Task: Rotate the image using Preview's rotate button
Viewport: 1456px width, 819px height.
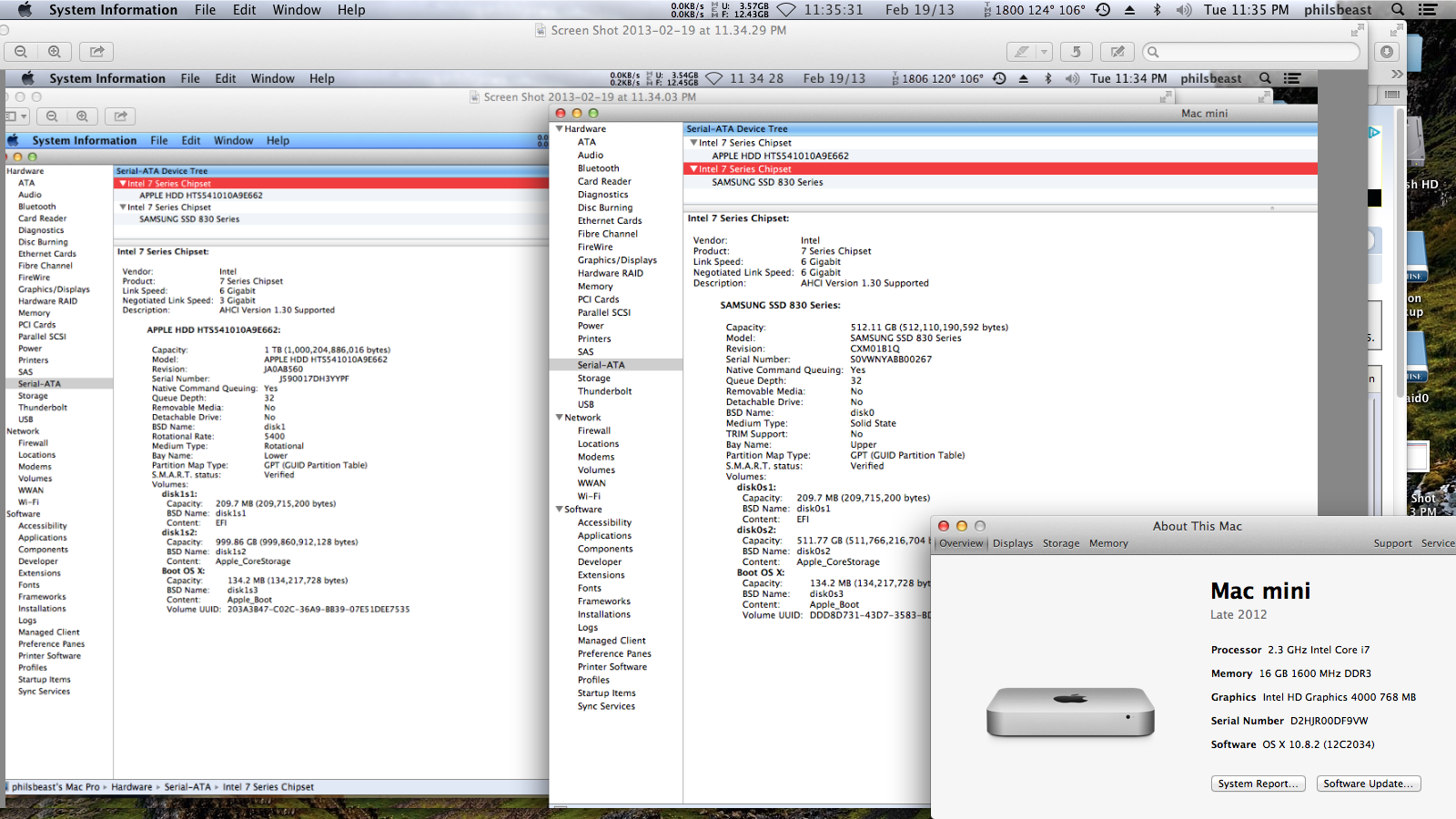Action: coord(1076,52)
